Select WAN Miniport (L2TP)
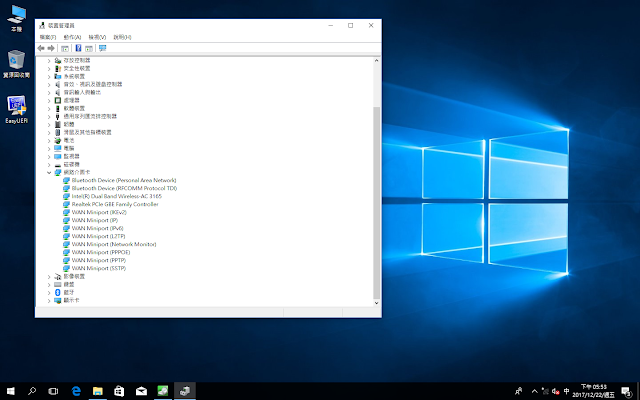 click(98, 236)
